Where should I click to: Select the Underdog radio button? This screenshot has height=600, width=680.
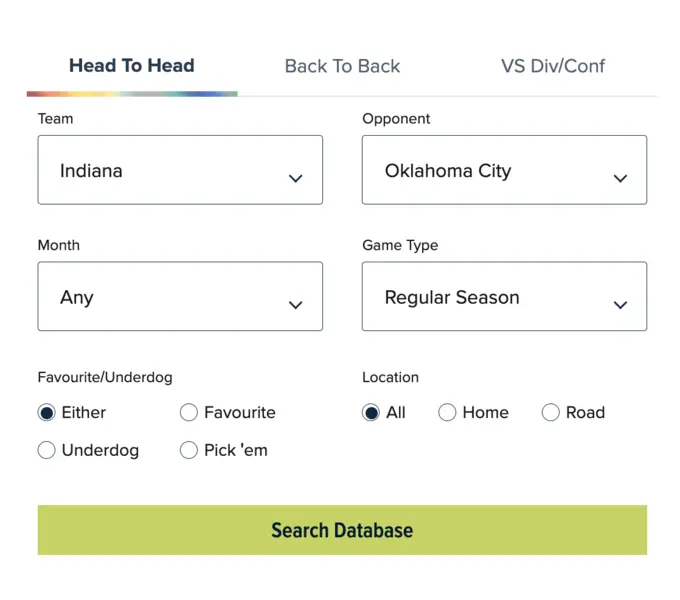pos(47,451)
